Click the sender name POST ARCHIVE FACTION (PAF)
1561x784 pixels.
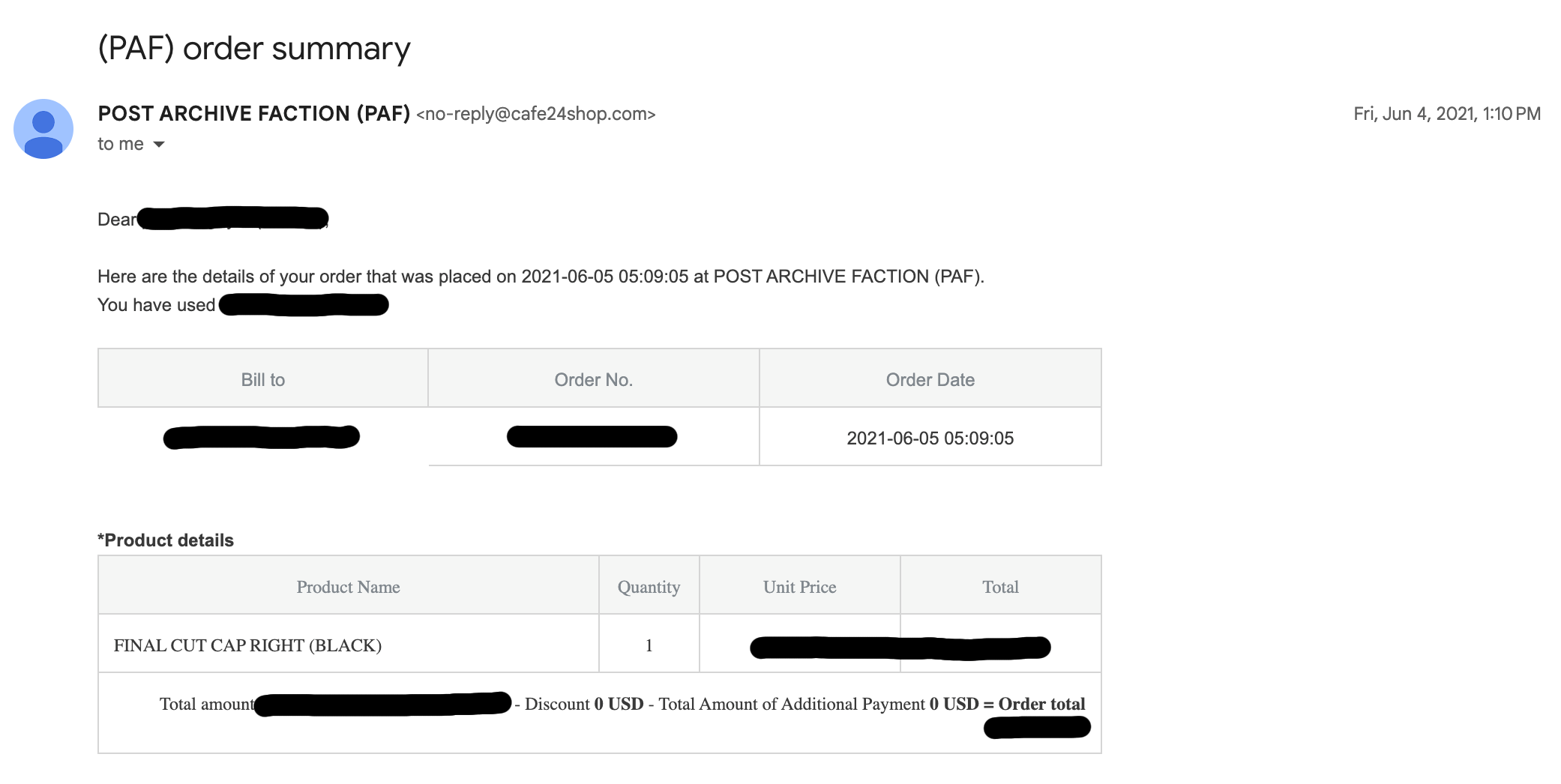coord(253,113)
